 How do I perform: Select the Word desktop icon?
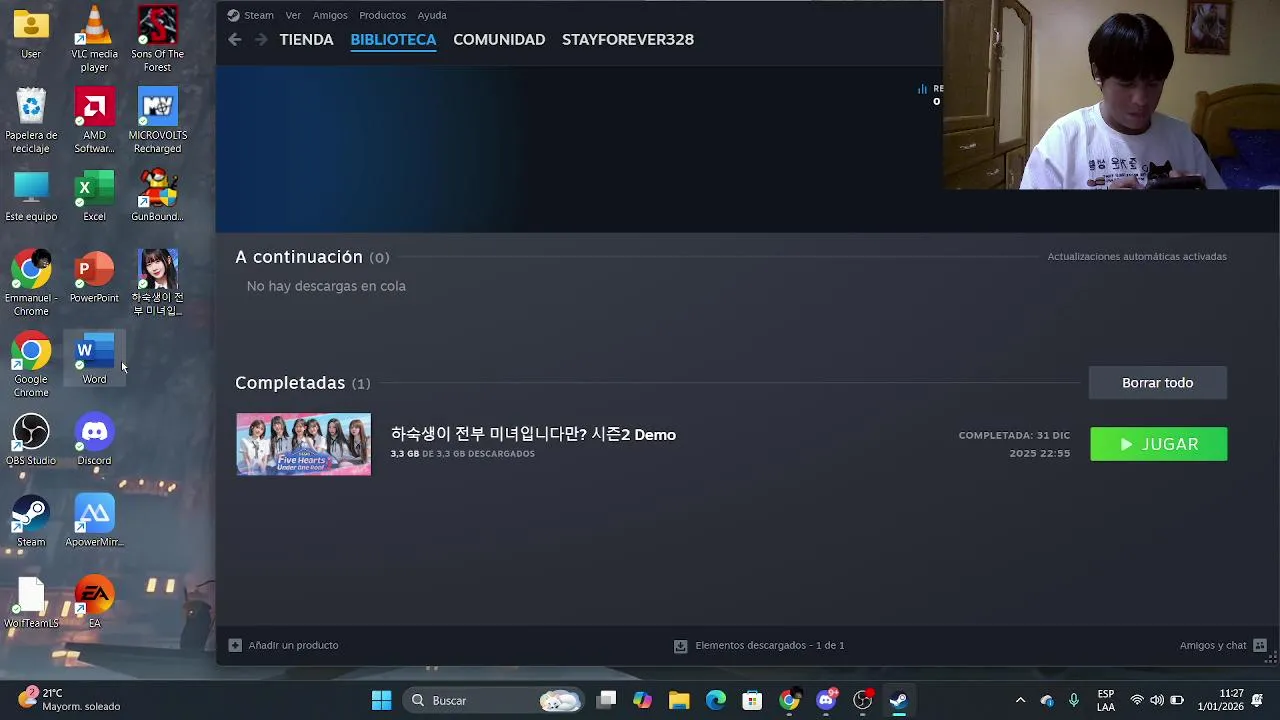pos(94,359)
